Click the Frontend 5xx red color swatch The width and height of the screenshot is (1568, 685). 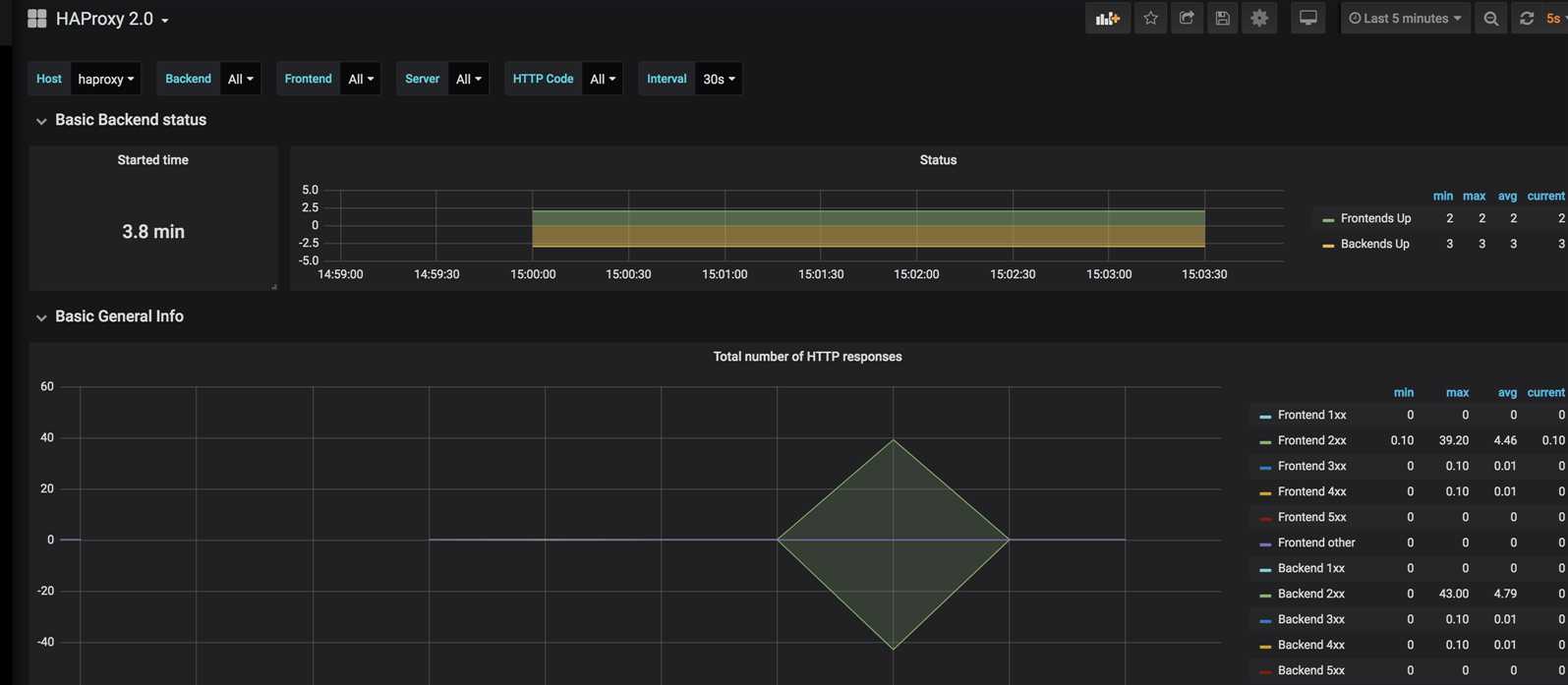click(x=1265, y=518)
